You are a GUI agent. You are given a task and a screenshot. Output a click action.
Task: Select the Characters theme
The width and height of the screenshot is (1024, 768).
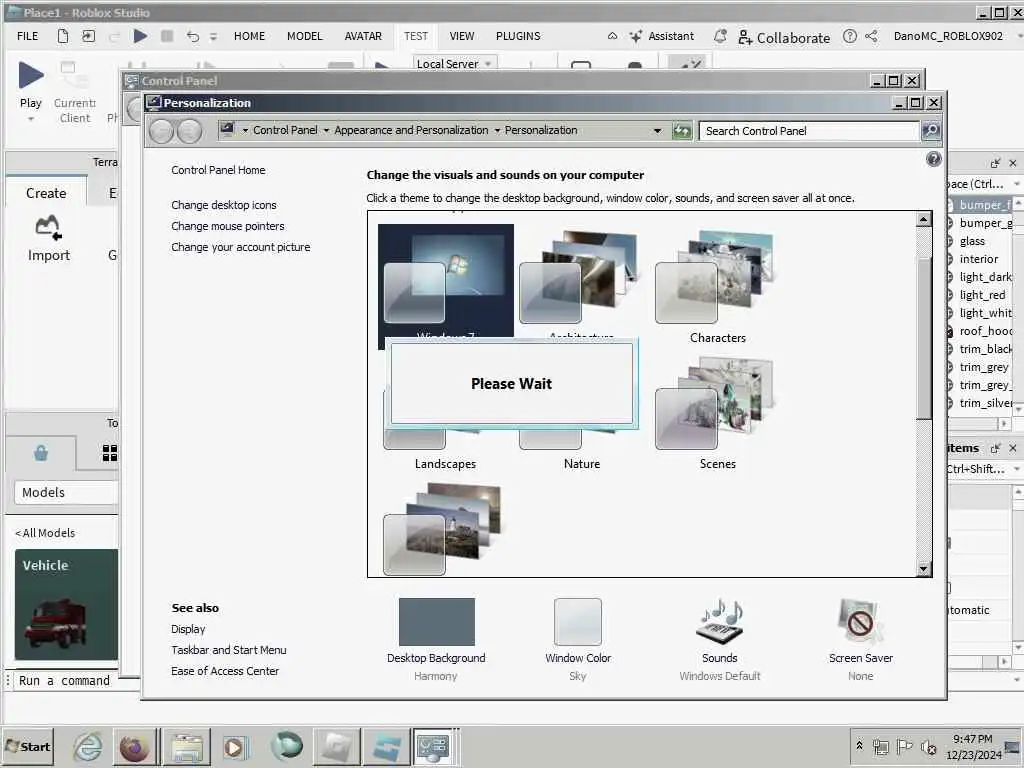pos(716,286)
